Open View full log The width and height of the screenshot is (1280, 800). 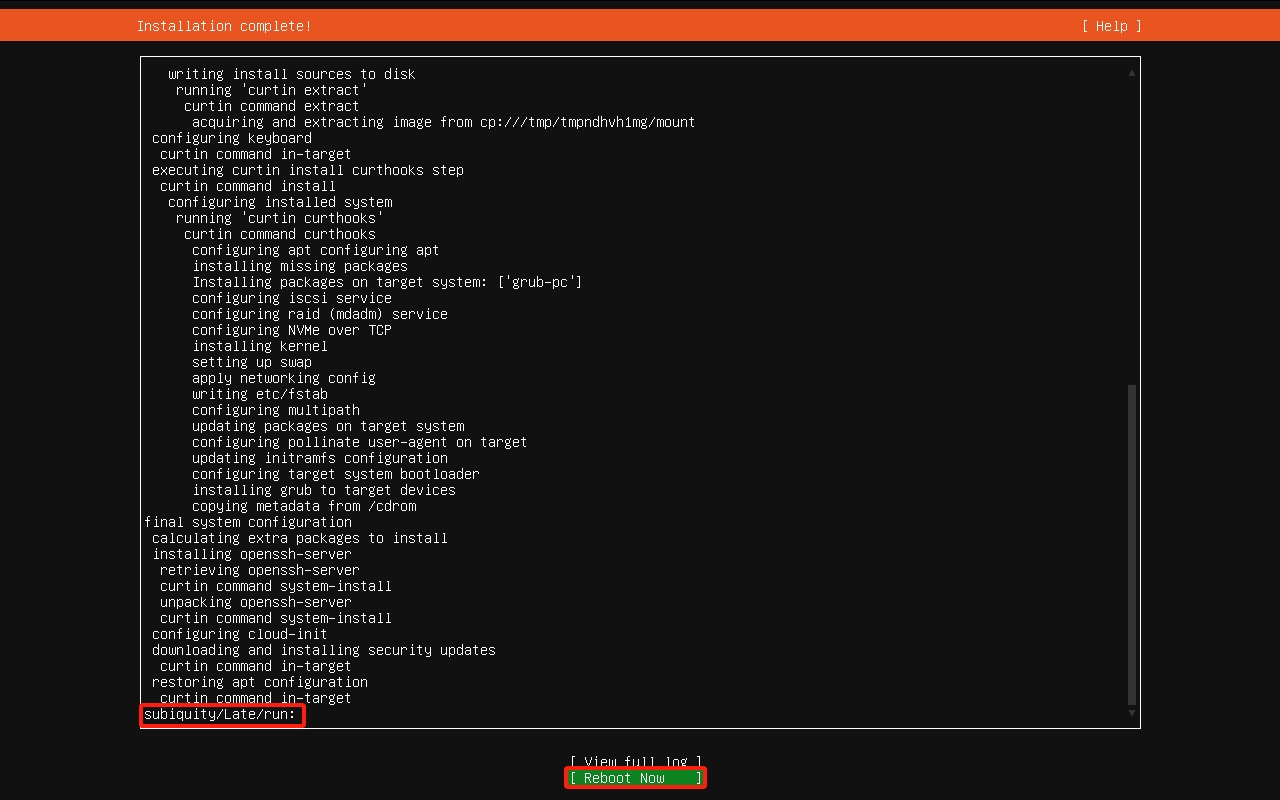click(x=636, y=762)
